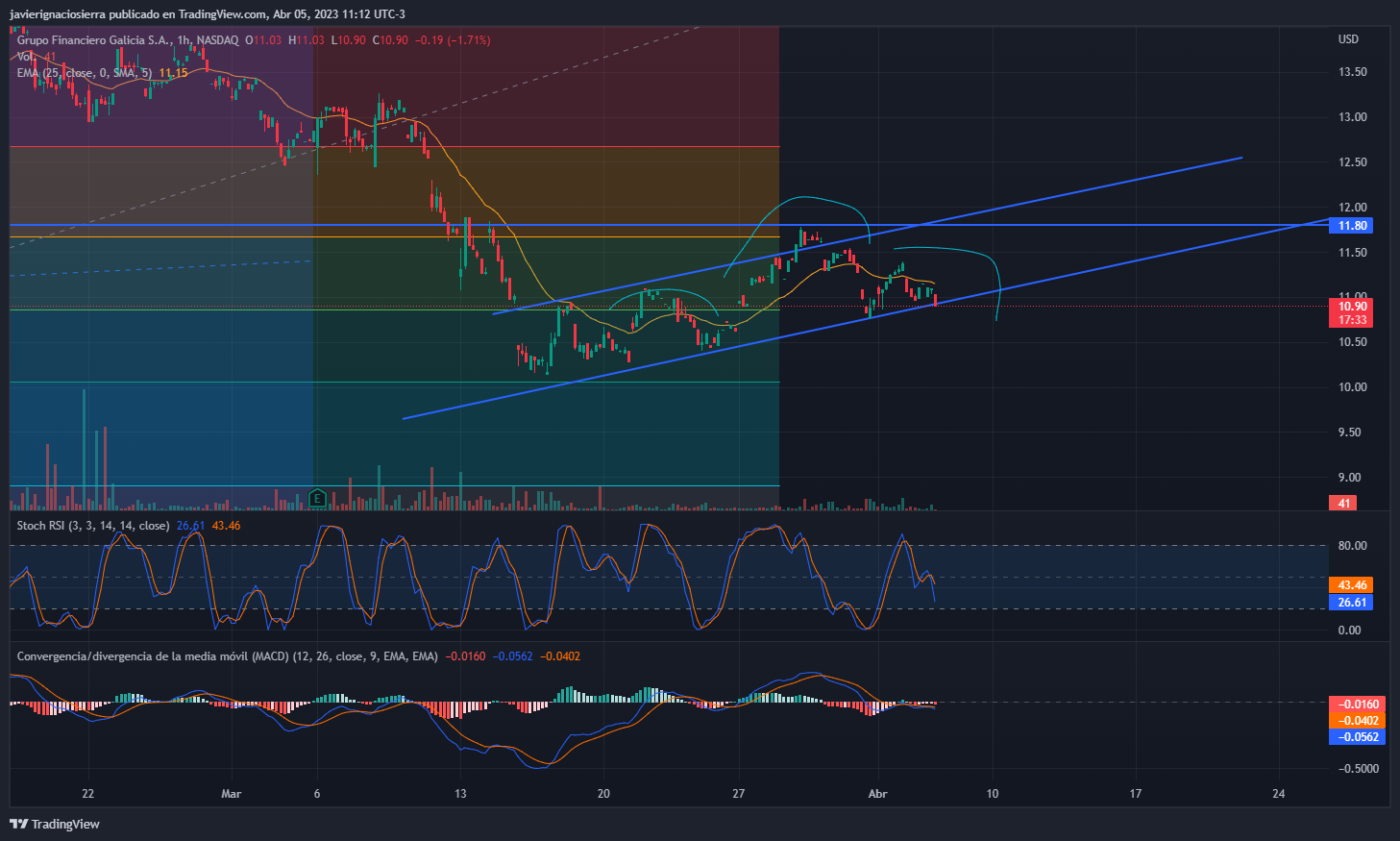The height and width of the screenshot is (841, 1400).
Task: Click the blue -0.0562 MACD axis label
Action: coord(1357,737)
